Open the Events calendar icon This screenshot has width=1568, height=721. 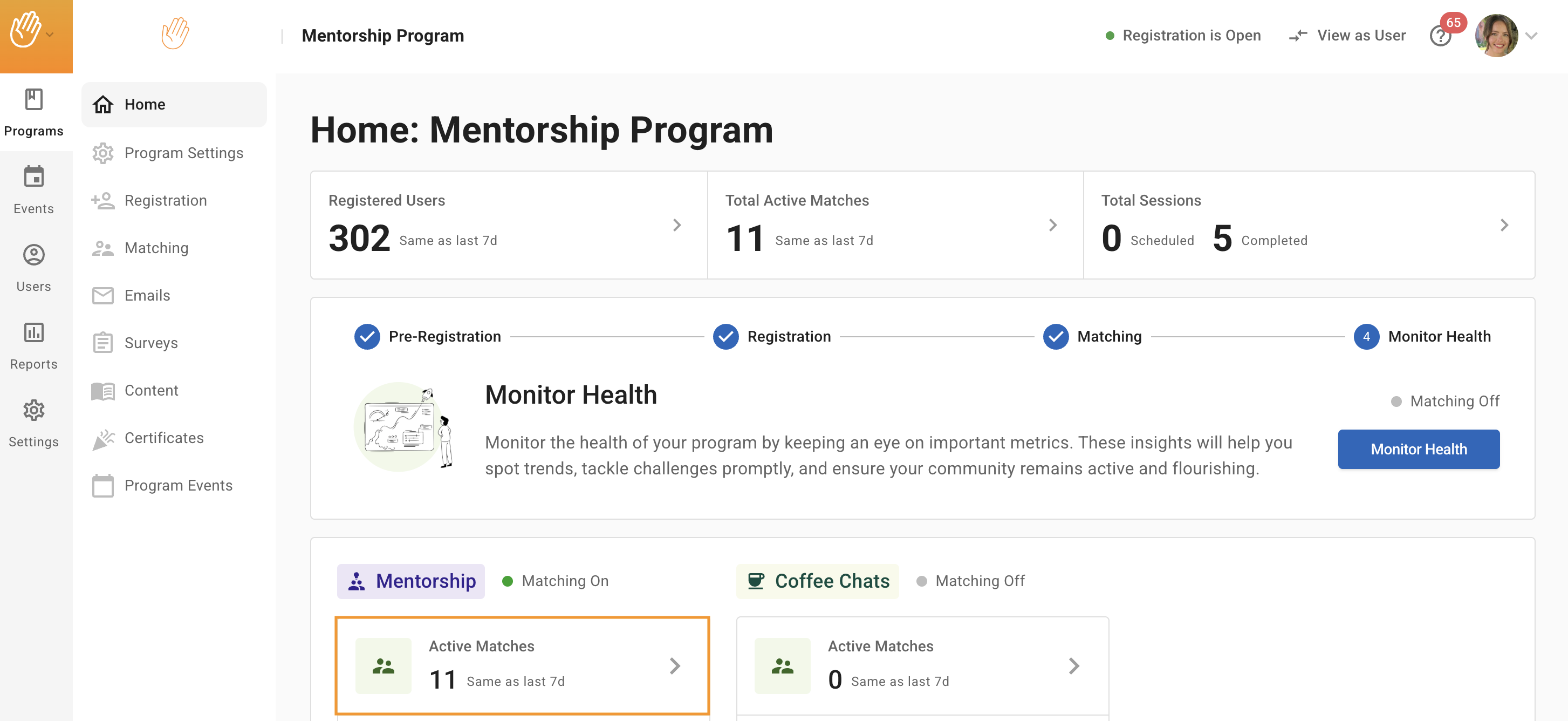pos(33,177)
